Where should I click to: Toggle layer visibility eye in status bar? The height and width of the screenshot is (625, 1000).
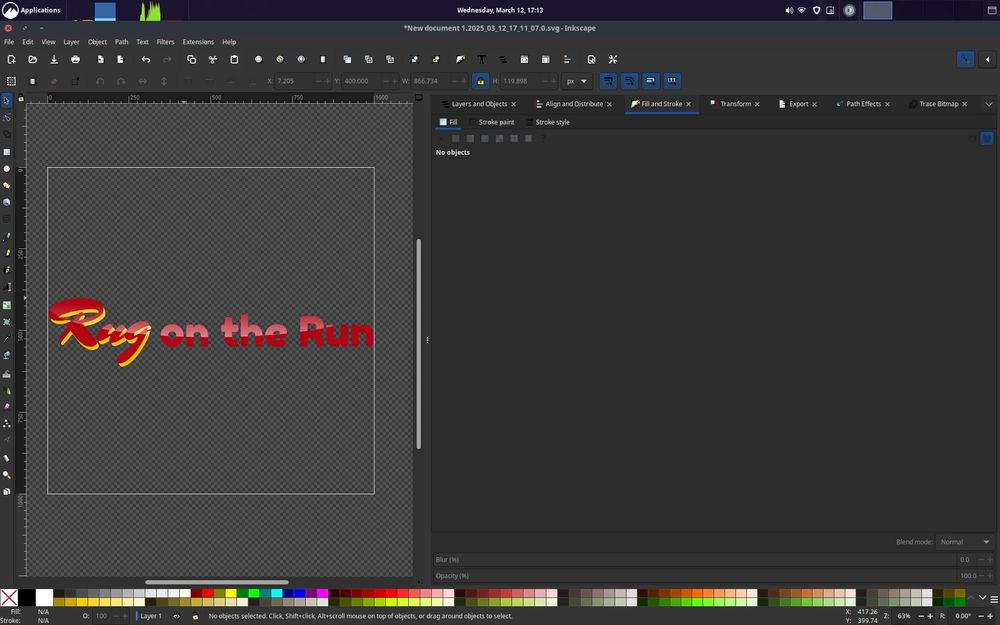[176, 616]
